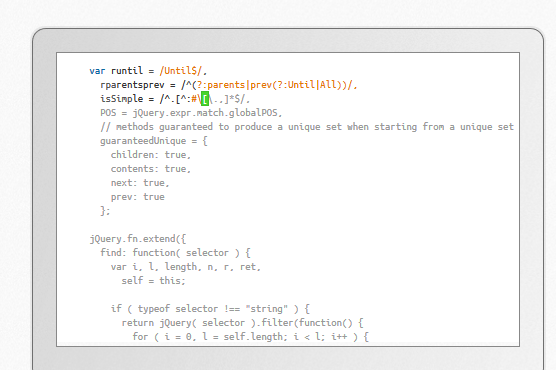Click the 'self = this;' assignment line
The width and height of the screenshot is (556, 370).
154,281
